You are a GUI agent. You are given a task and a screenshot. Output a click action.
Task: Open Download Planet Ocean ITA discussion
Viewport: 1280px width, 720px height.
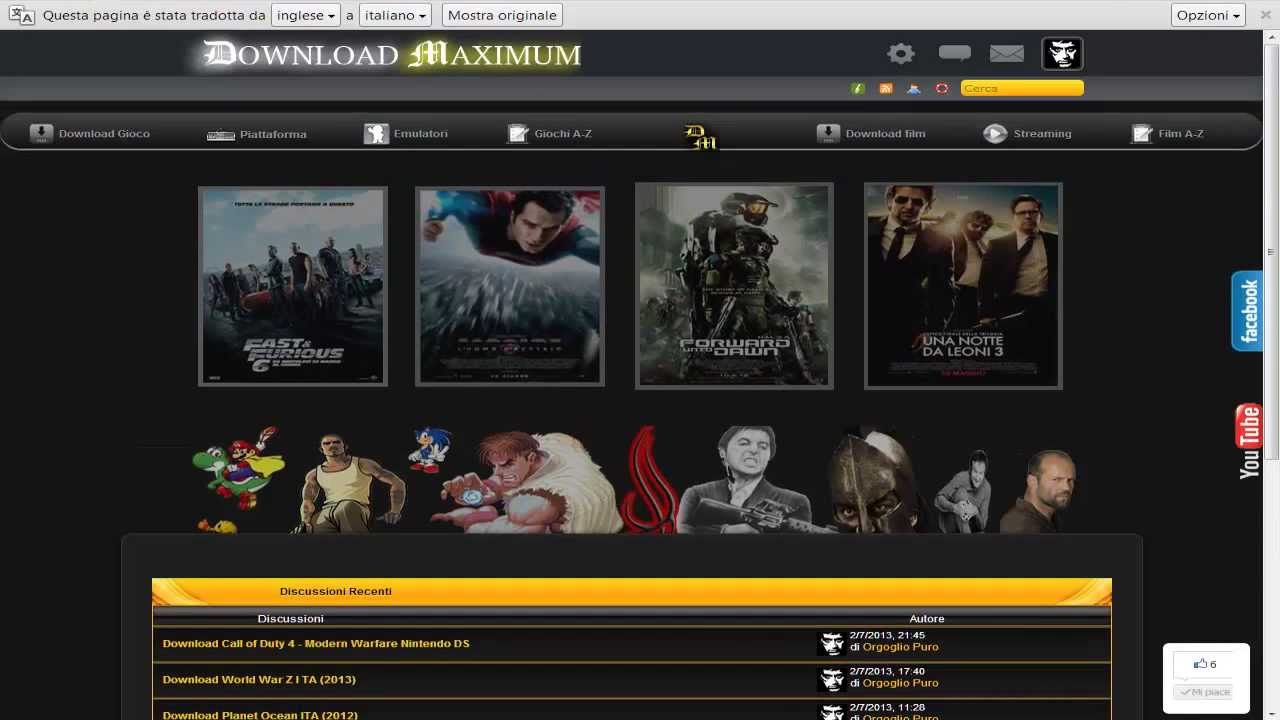point(260,715)
